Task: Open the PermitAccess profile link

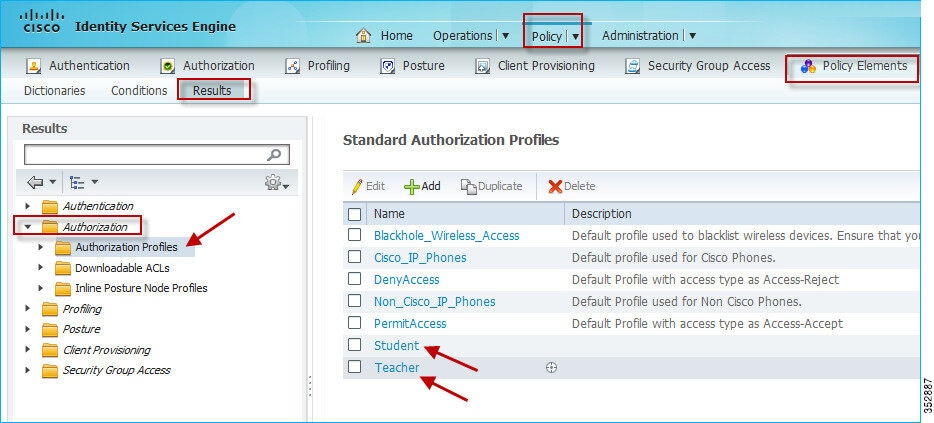Action: pos(410,324)
